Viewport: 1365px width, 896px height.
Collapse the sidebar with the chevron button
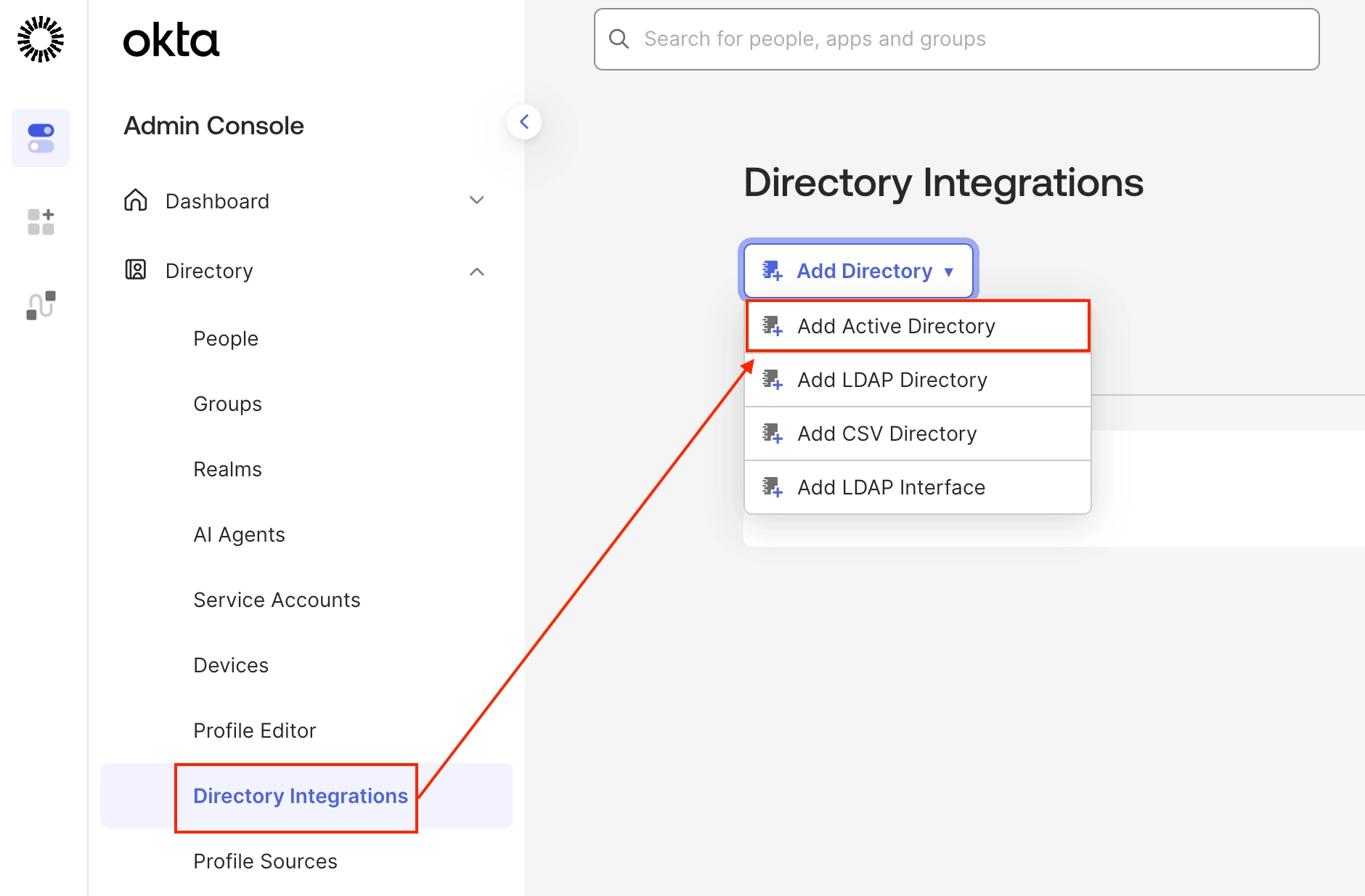524,122
